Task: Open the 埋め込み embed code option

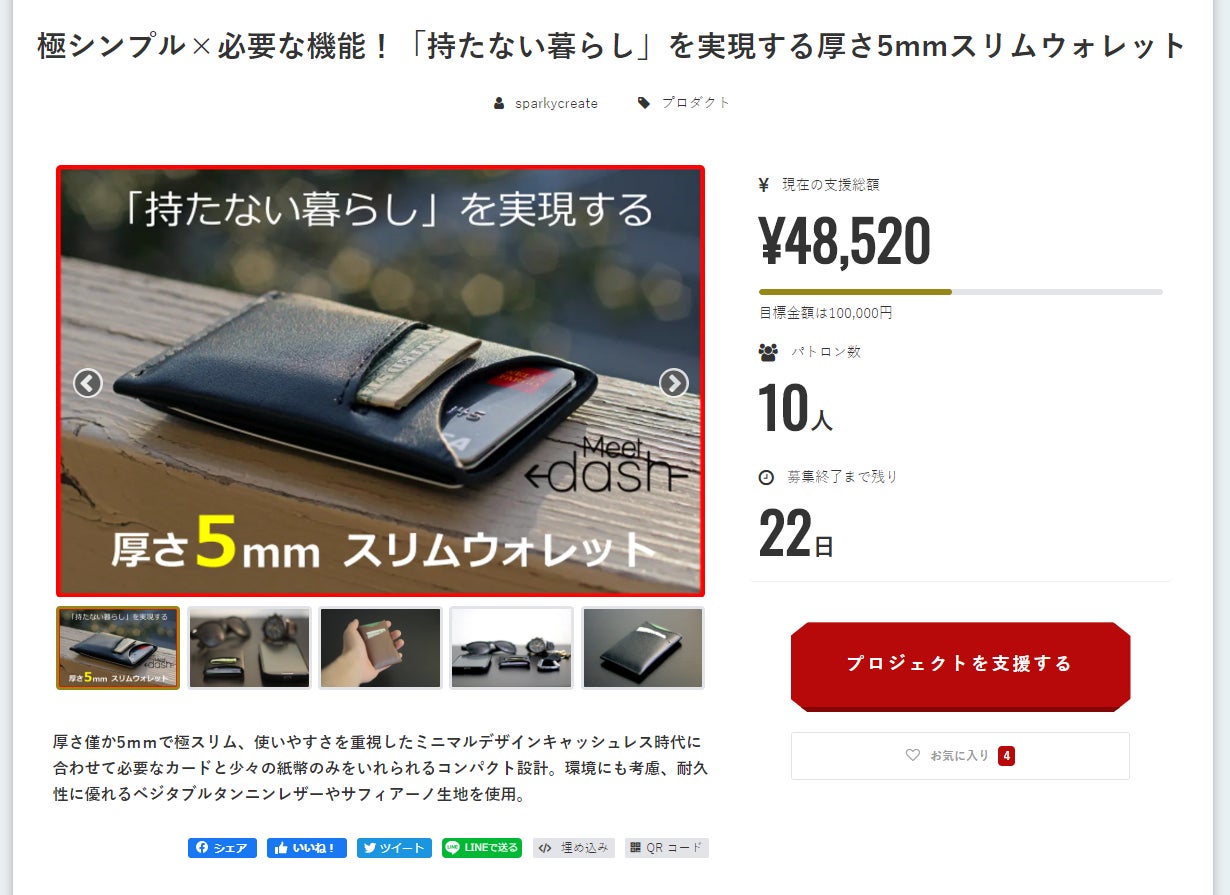Action: 574,848
